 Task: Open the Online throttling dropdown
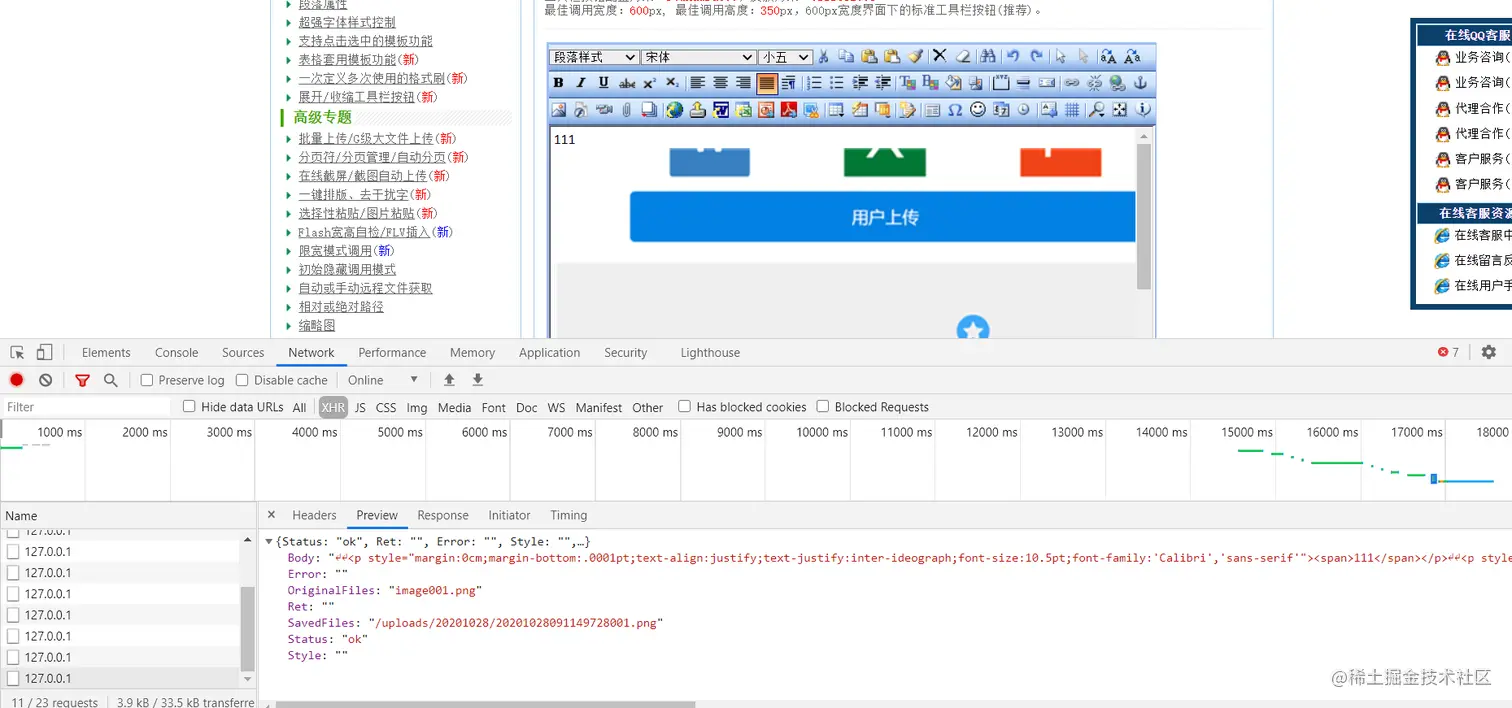pos(383,380)
